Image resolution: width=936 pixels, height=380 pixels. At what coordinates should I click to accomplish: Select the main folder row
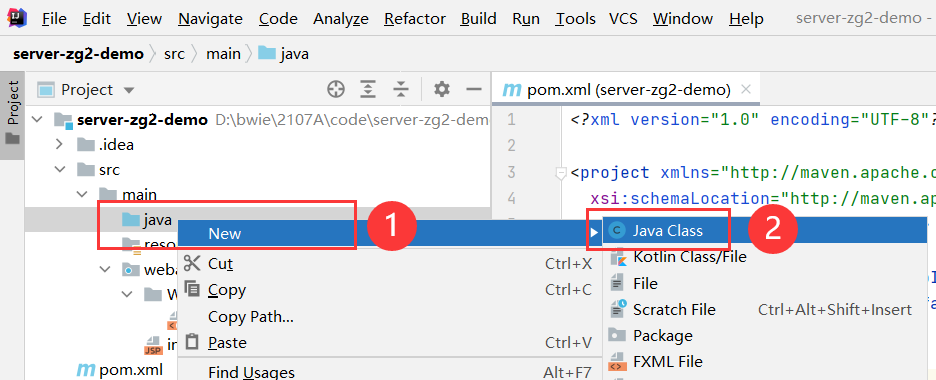pos(258,194)
